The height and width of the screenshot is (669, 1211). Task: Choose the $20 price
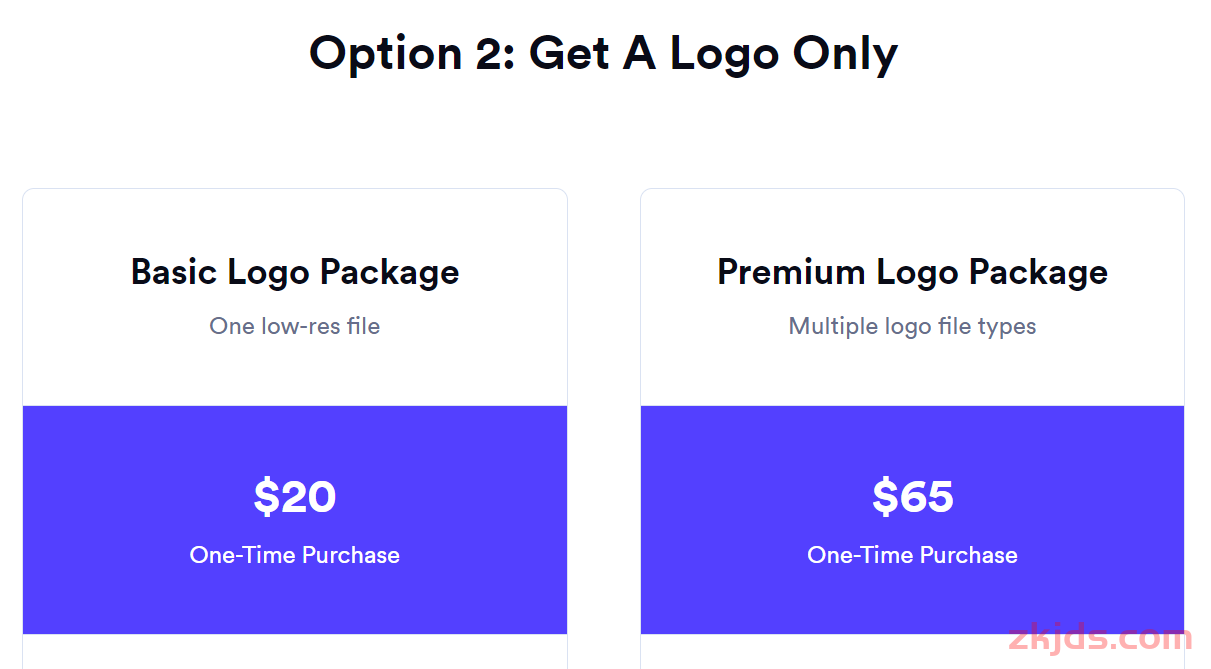click(x=295, y=496)
